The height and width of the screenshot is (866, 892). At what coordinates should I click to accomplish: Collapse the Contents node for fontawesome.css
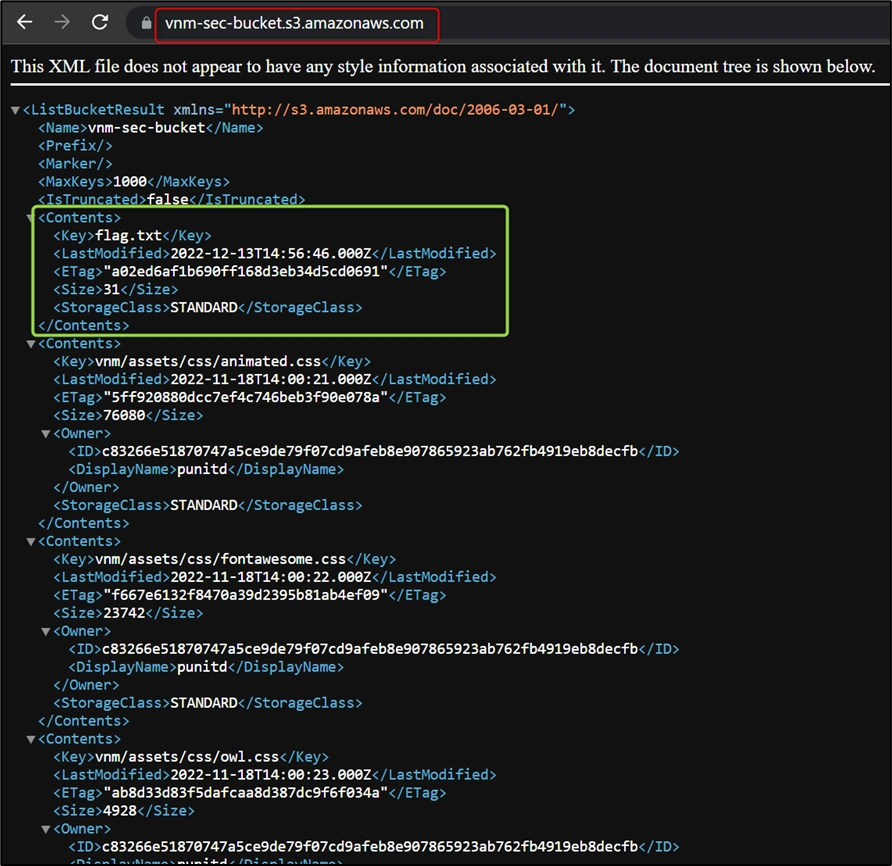[31, 542]
